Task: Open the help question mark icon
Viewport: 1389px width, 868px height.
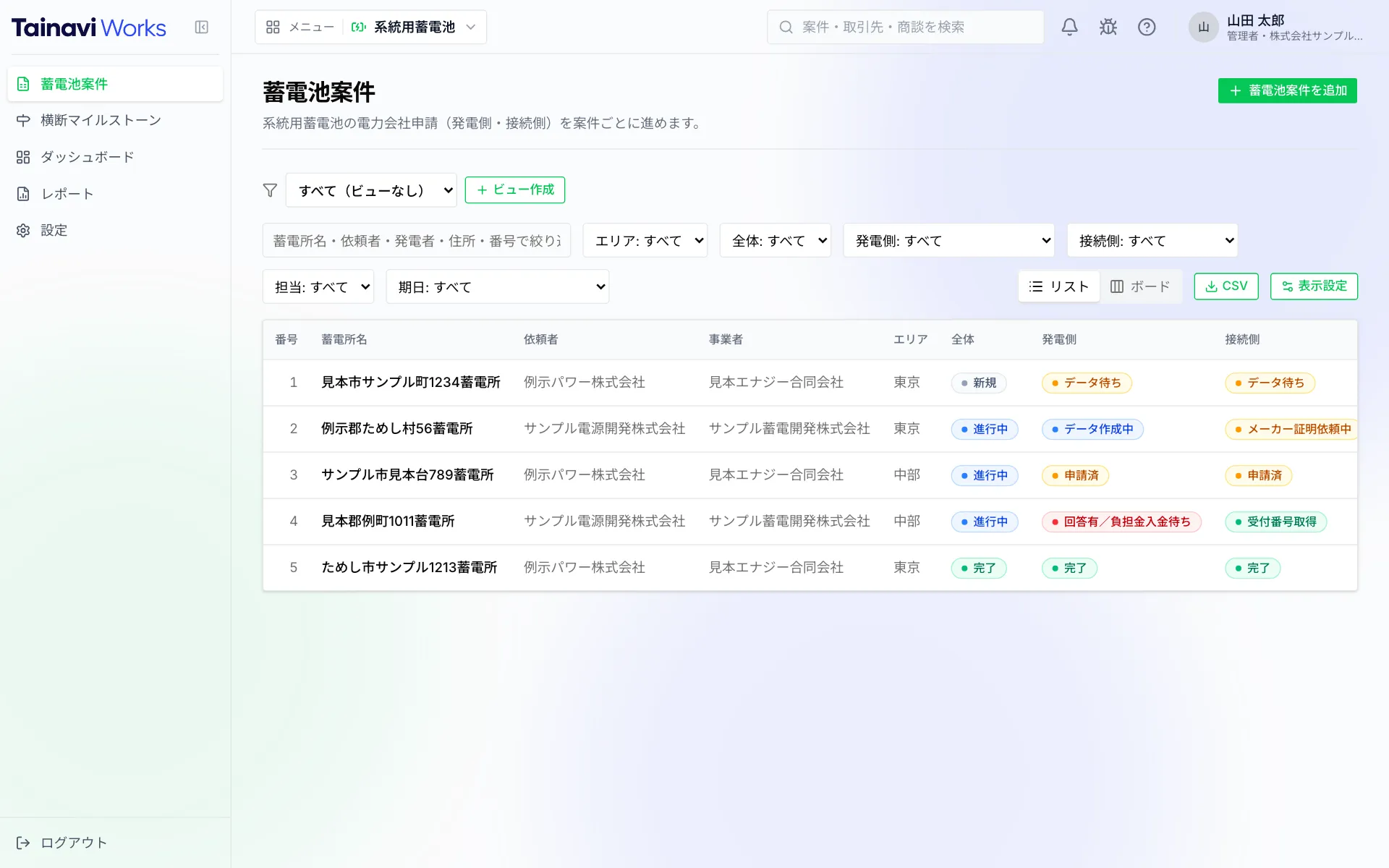Action: [1147, 27]
